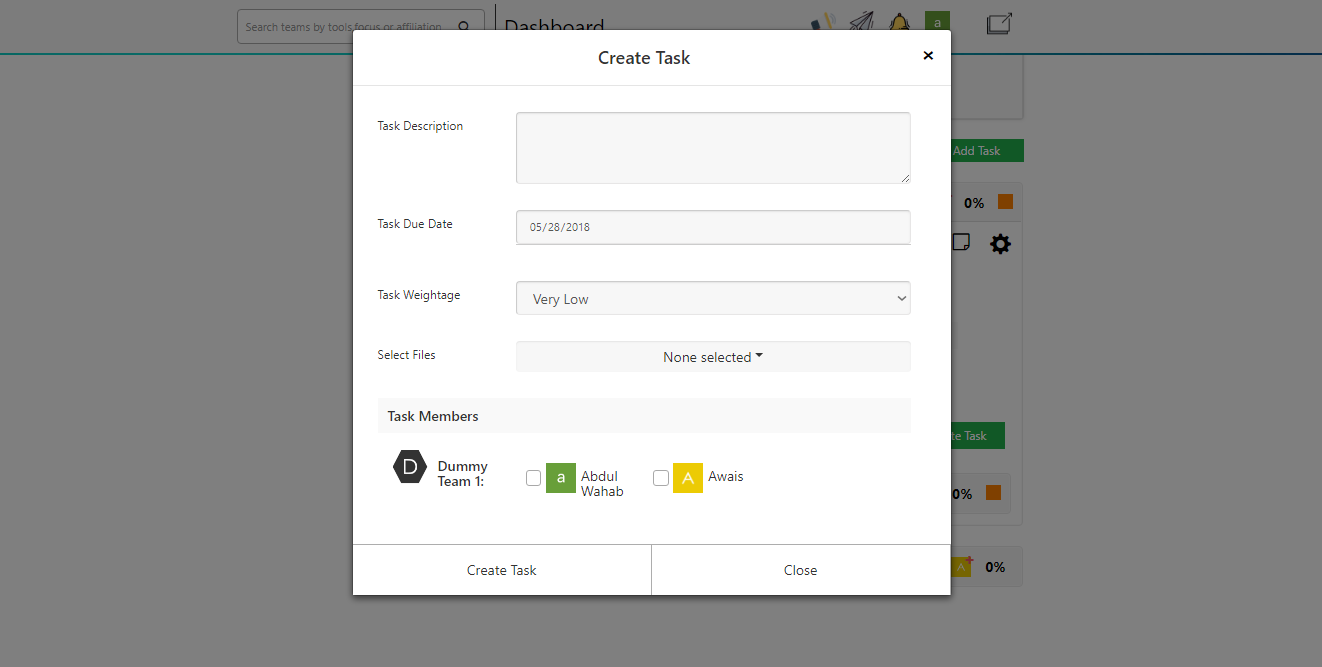
Task: Click the Create Task footer button
Action: (x=502, y=570)
